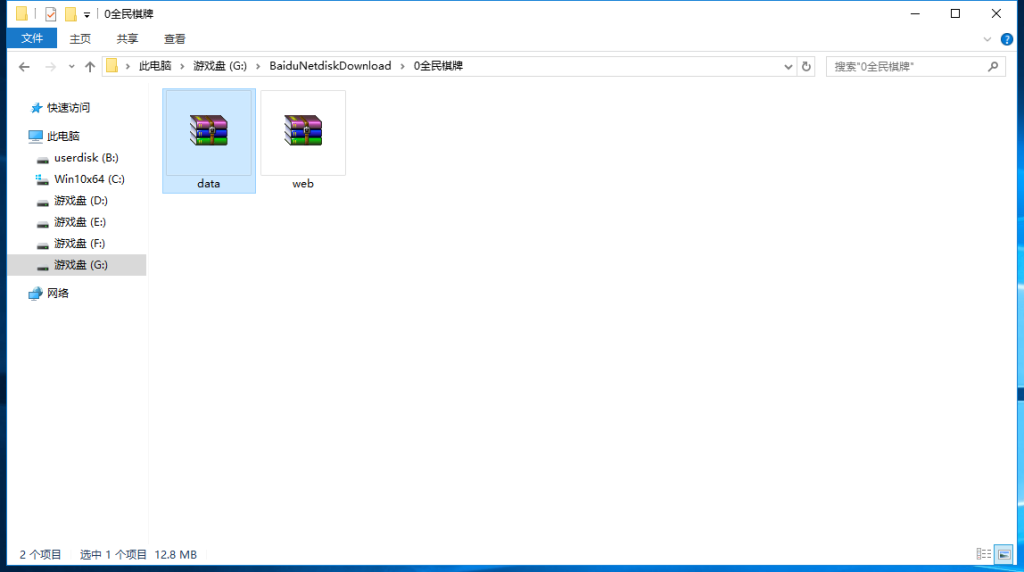
Task: Open 游戏盘 (F:) drive
Action: (x=79, y=244)
